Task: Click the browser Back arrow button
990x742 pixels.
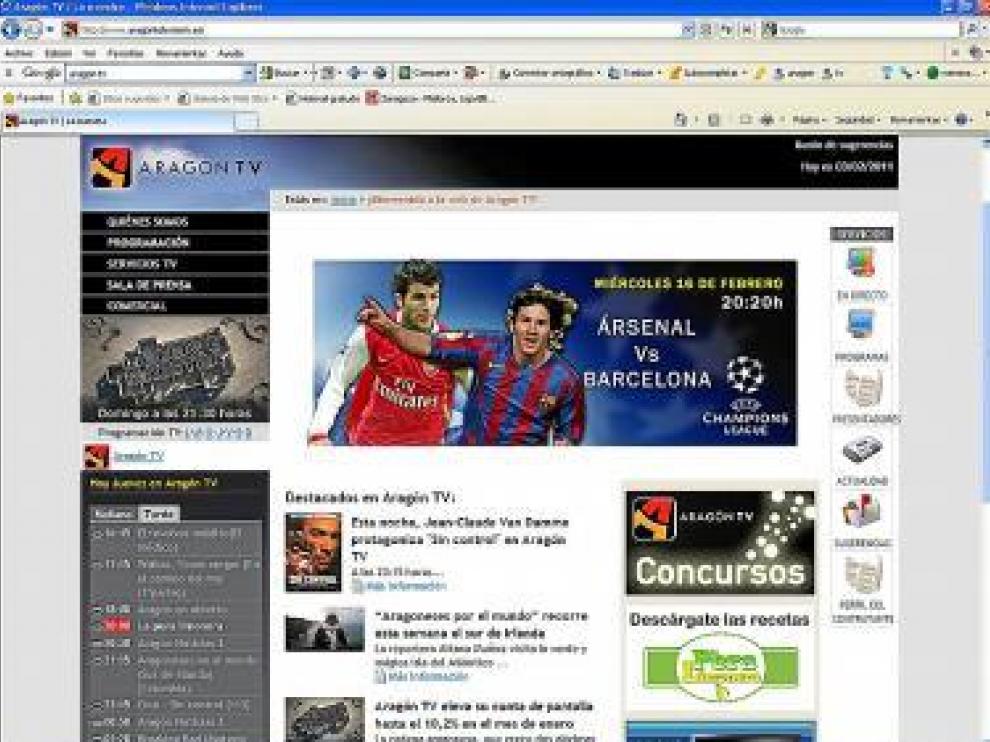Action: point(11,29)
